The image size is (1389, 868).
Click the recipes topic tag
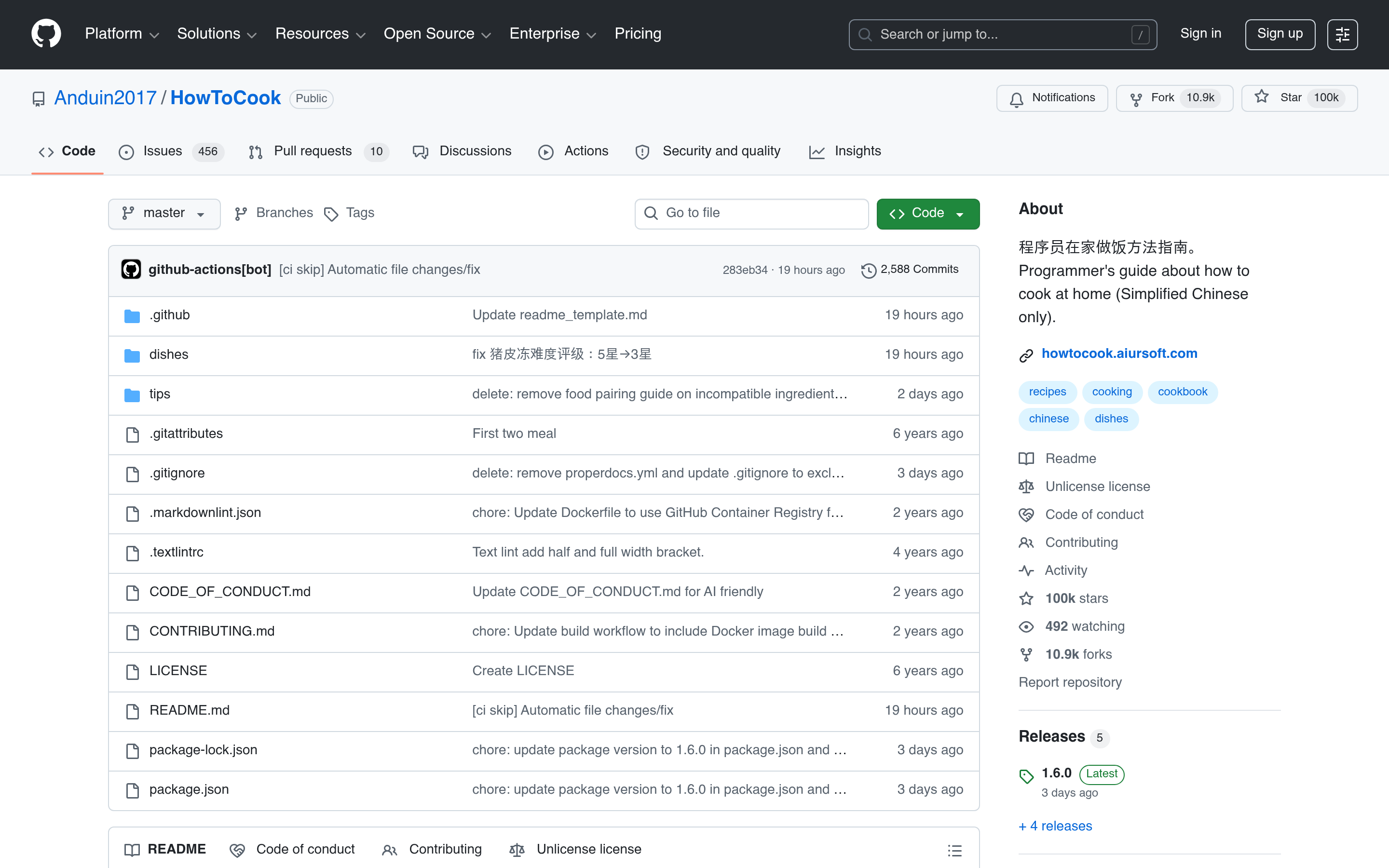point(1047,392)
